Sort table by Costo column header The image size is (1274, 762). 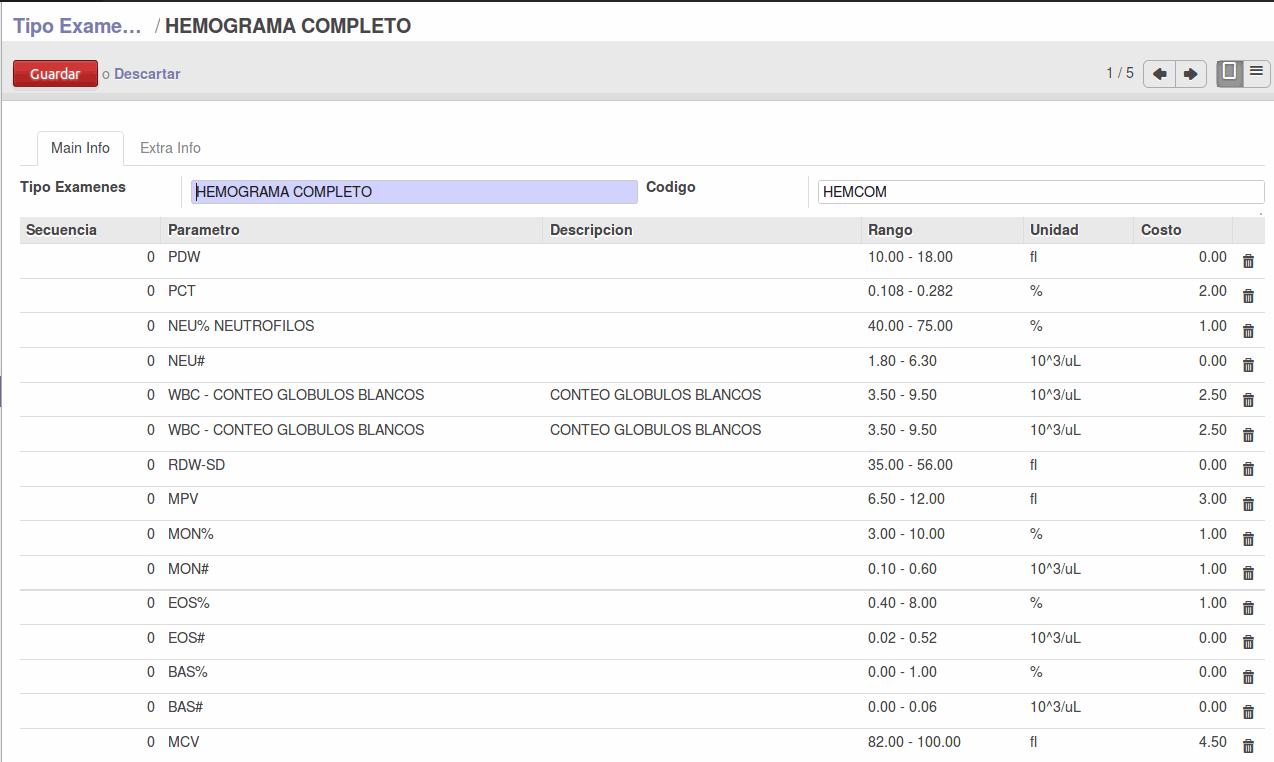(x=1161, y=230)
